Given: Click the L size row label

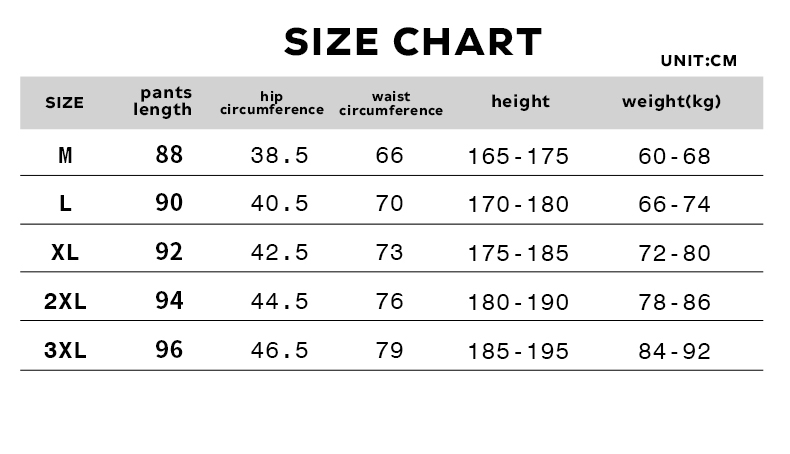Looking at the screenshot, I should pos(65,204).
